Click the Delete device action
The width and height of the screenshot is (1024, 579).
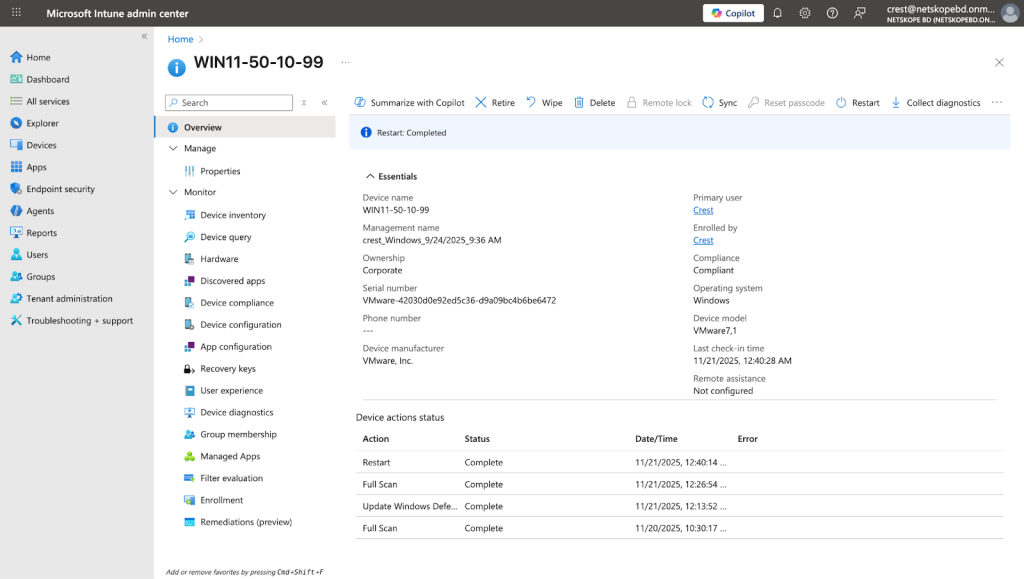(x=594, y=102)
